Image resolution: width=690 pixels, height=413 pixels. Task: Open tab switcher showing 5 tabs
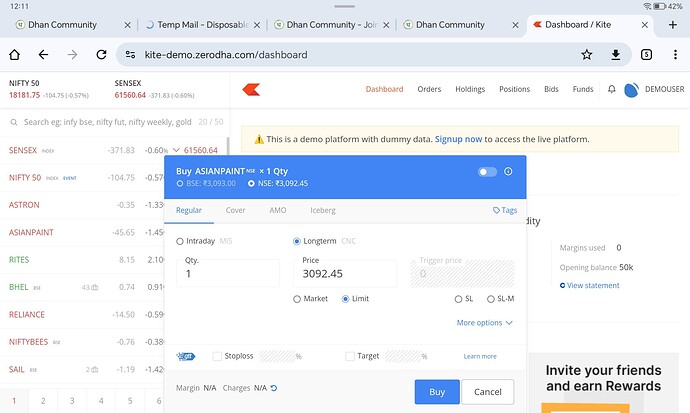[646, 55]
